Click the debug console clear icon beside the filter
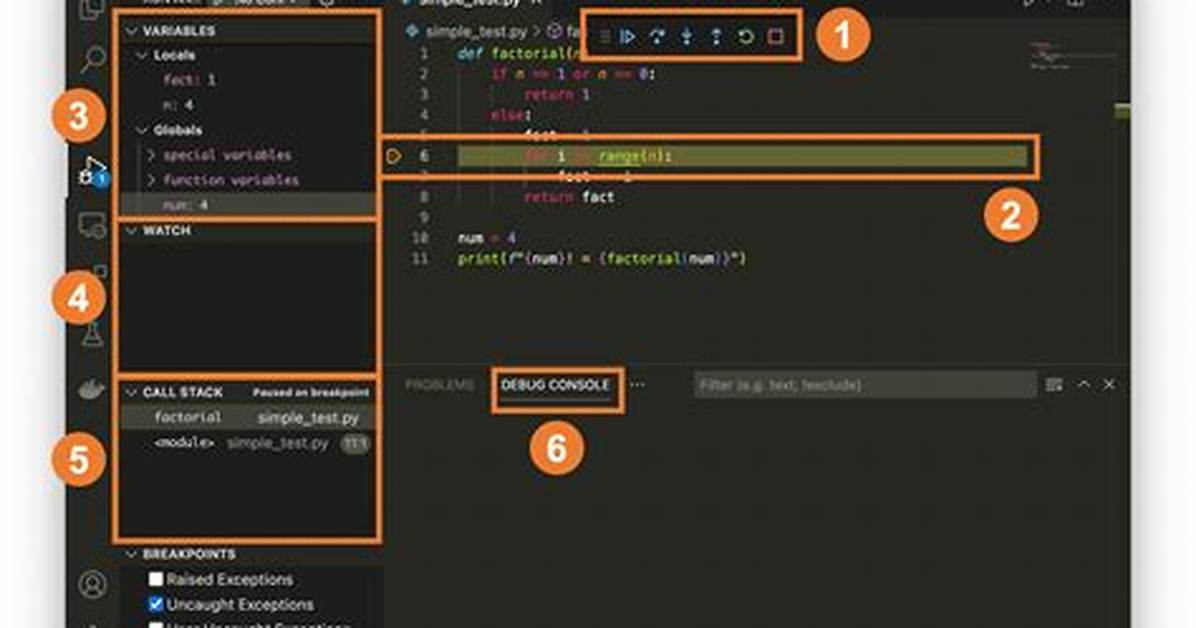Image resolution: width=1196 pixels, height=628 pixels. point(1054,385)
